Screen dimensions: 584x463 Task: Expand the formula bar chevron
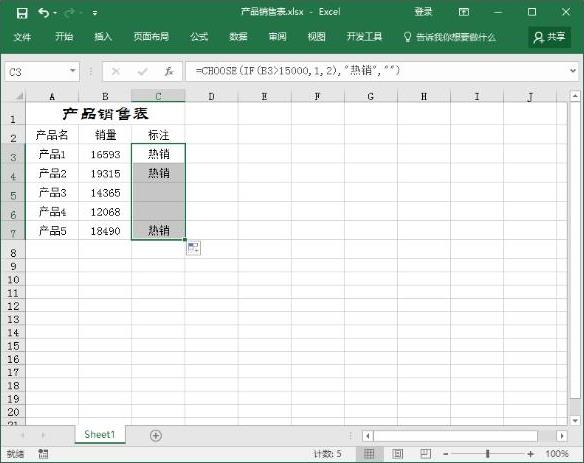point(573,70)
